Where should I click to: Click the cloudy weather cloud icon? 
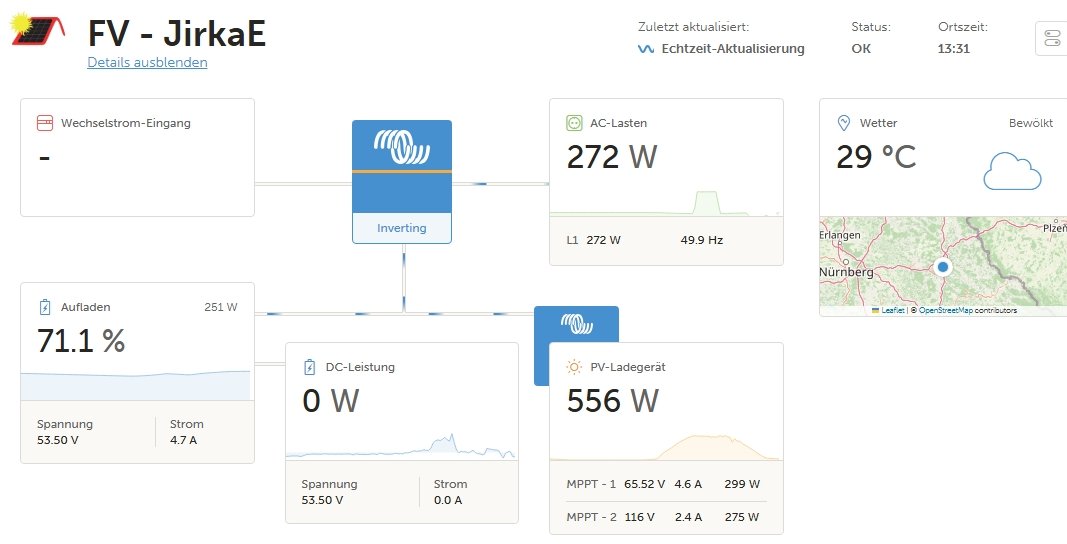coord(1011,171)
